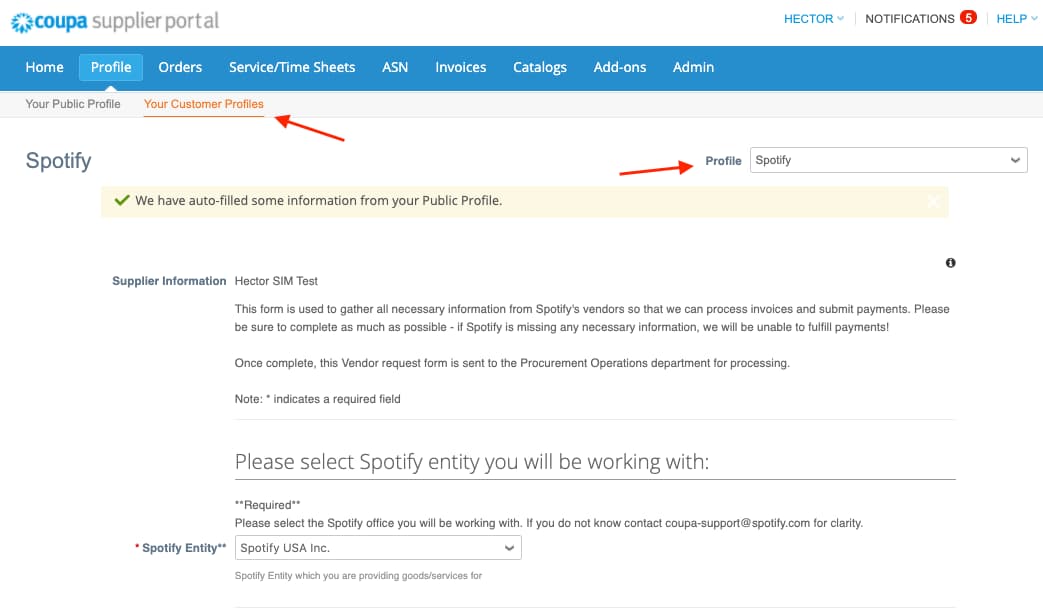This screenshot has height=609, width=1043.
Task: Expand the HELP dropdown menu
Action: [1017, 19]
